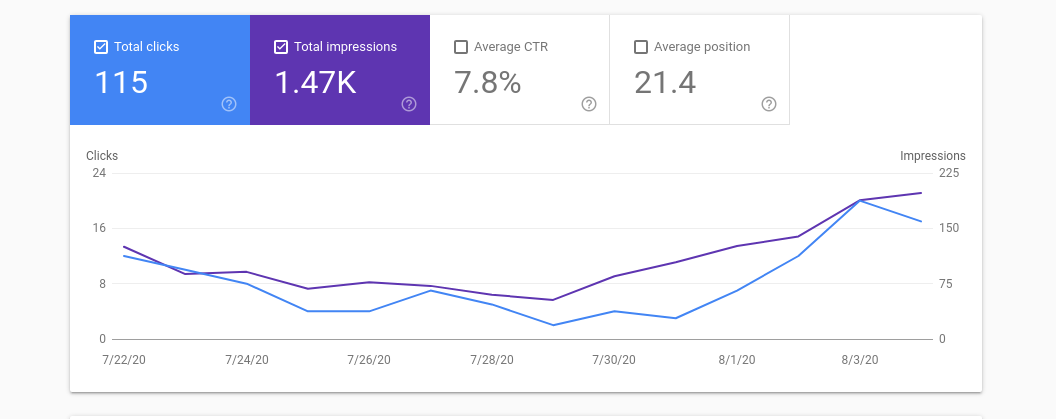Click the 75 impressions axis value

946,284
